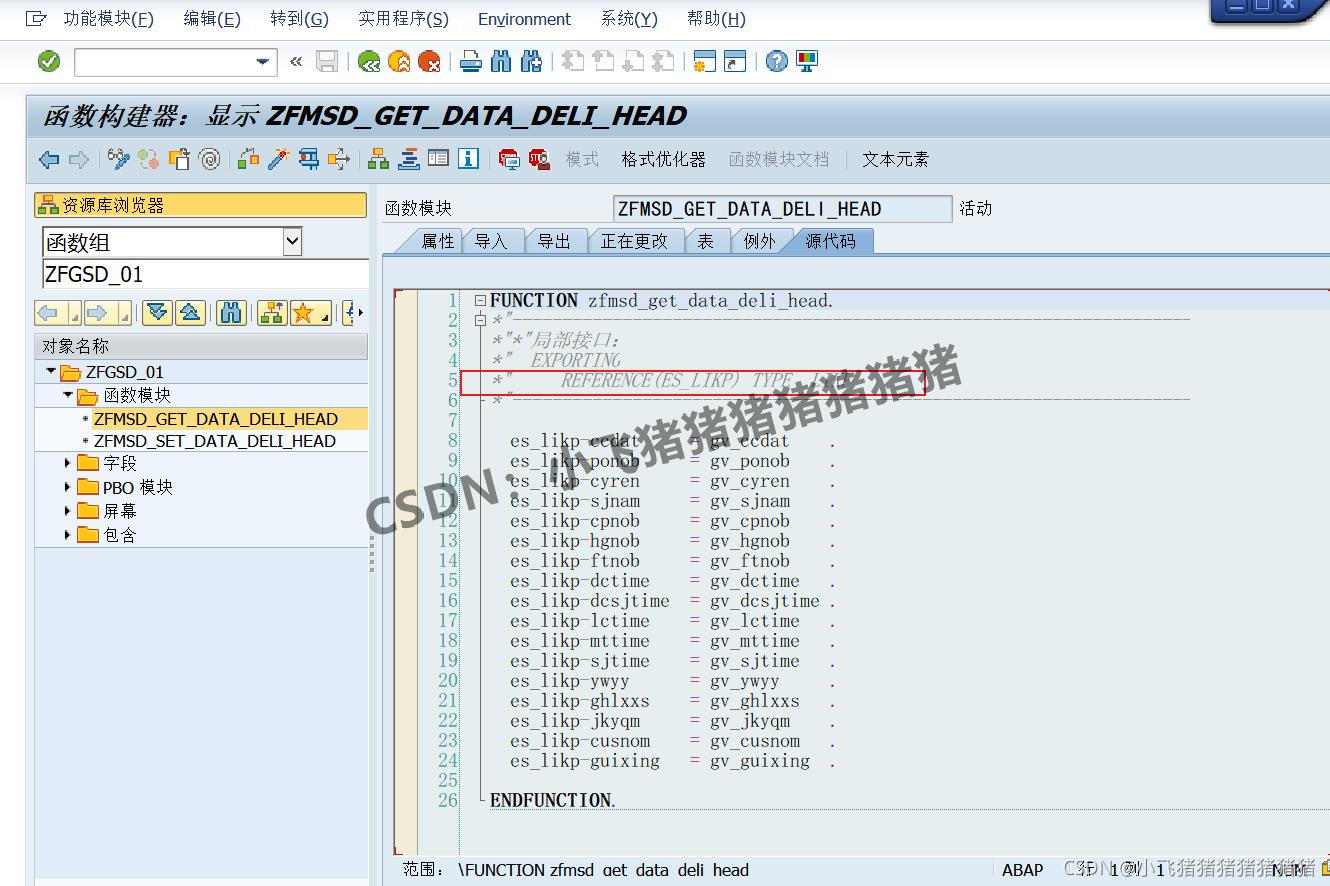Image resolution: width=1330 pixels, height=886 pixels.
Task: Expand the 包含 folder node
Action: (68, 535)
